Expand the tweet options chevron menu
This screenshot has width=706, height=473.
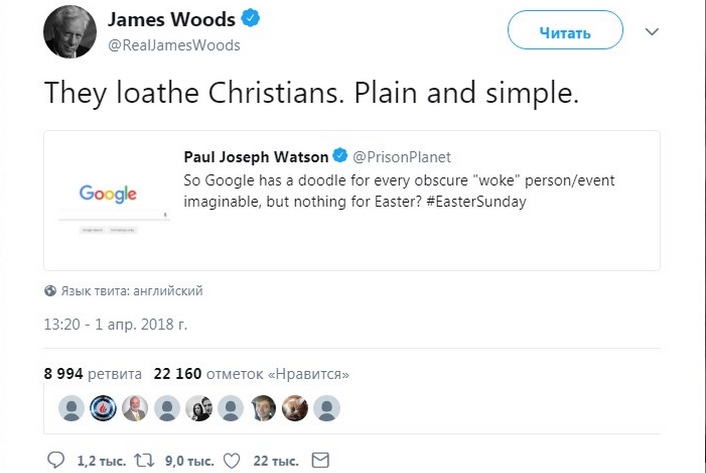(652, 32)
